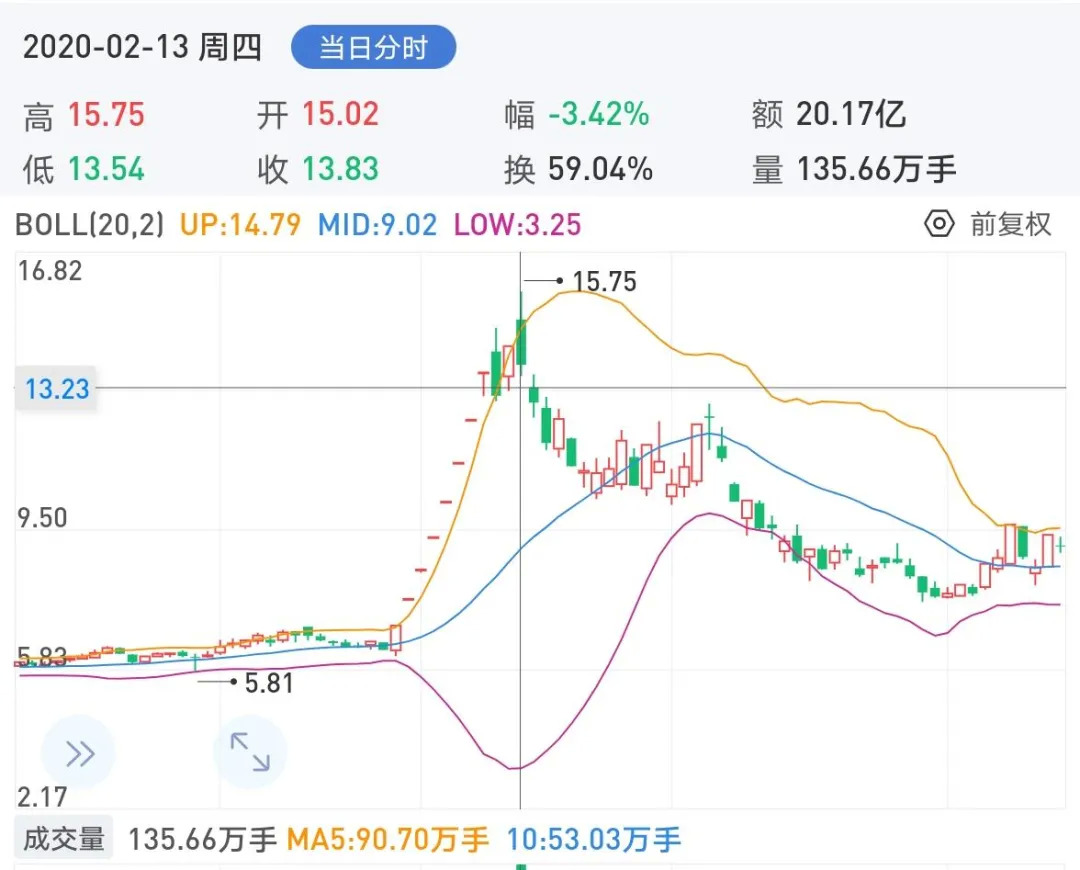Click the MID:9.02 middle band value
This screenshot has width=1080, height=870.
[x=377, y=224]
